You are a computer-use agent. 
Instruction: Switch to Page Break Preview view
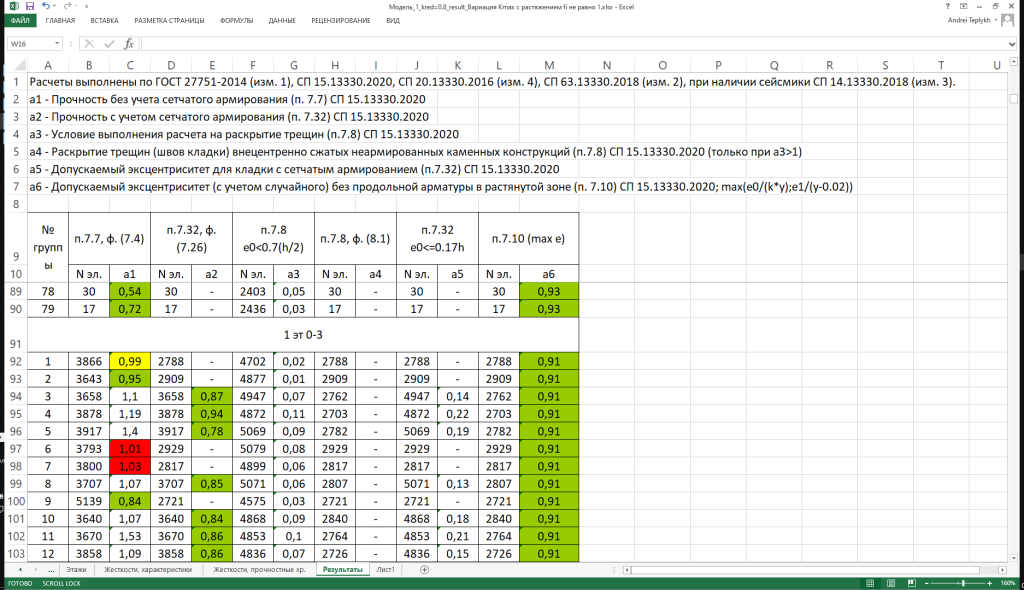tap(910, 583)
